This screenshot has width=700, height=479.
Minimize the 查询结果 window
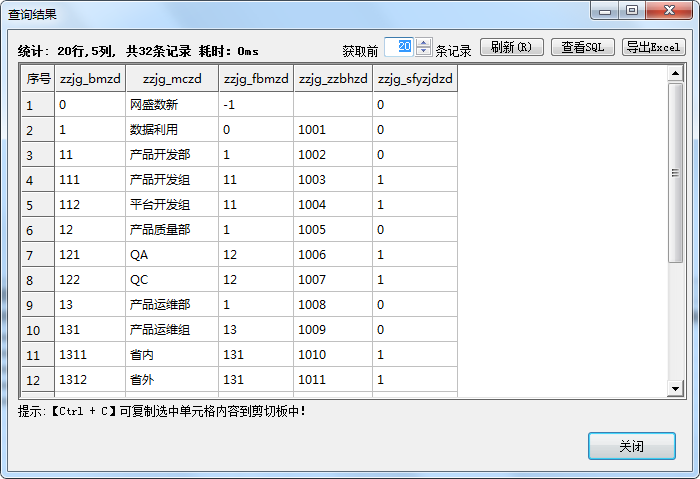pos(604,10)
